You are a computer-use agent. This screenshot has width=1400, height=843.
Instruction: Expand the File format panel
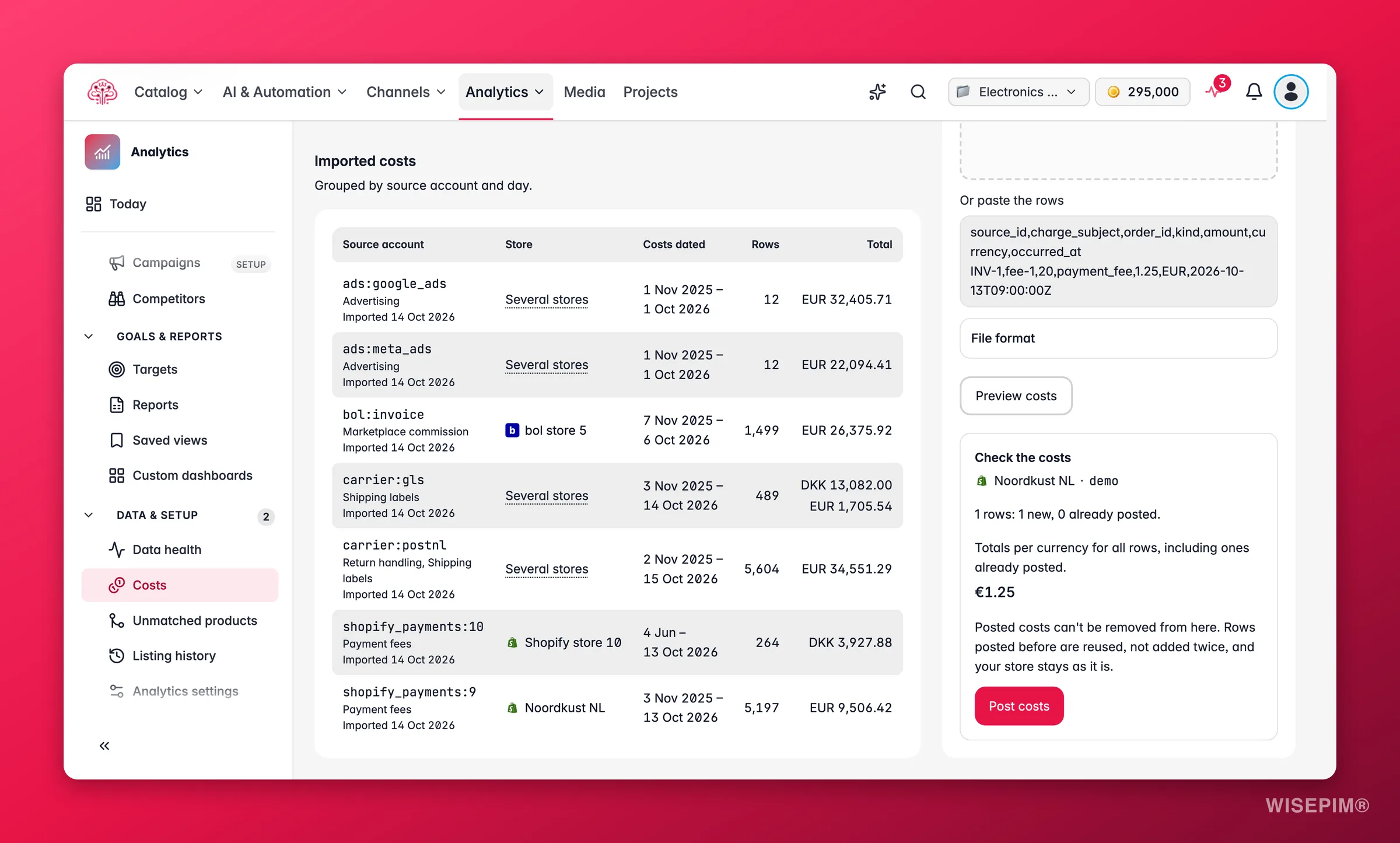[x=1118, y=338]
